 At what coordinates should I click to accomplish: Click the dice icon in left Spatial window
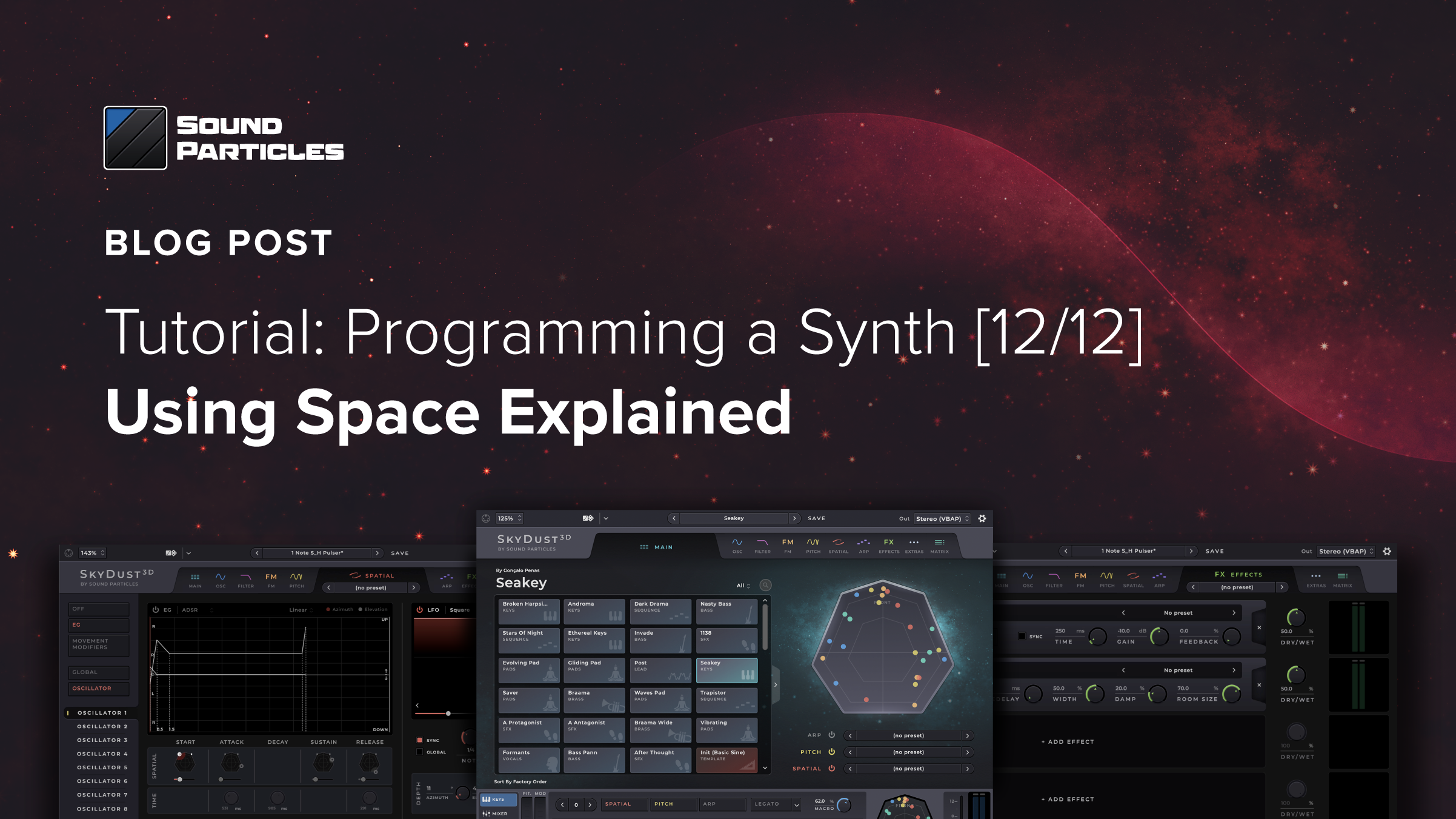[x=171, y=553]
